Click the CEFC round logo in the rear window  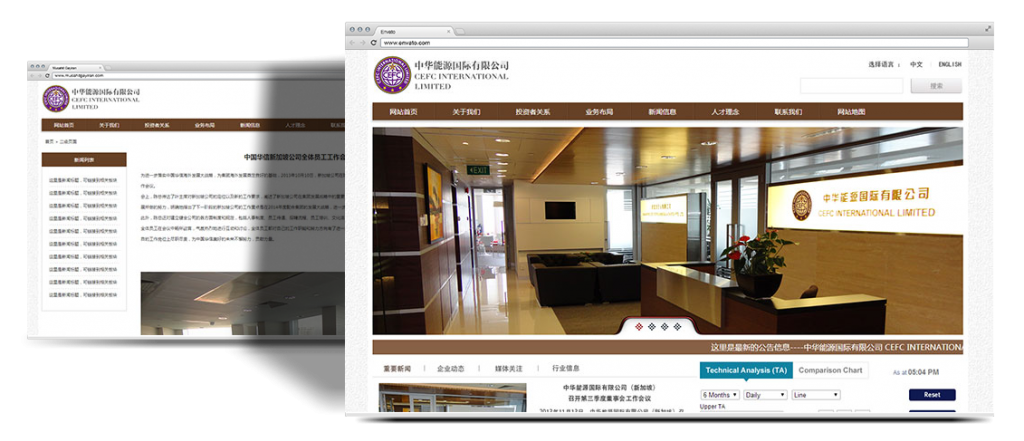point(56,99)
